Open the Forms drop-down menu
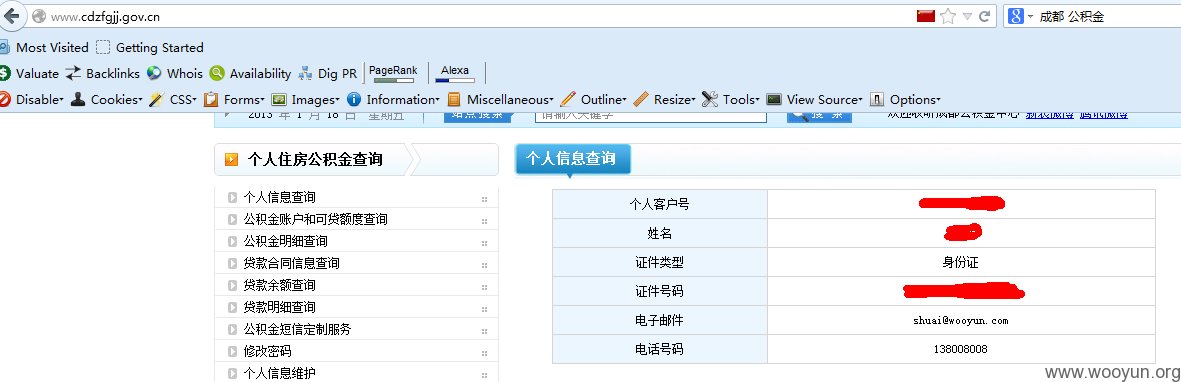This screenshot has width=1181, height=382. 234,99
